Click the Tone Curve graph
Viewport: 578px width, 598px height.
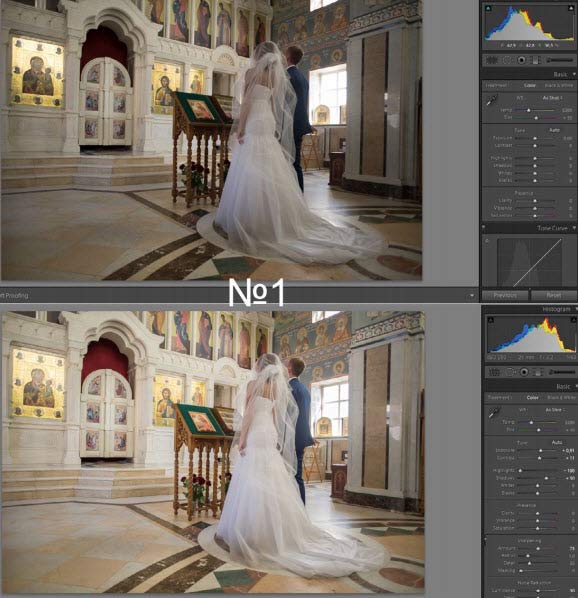click(530, 262)
